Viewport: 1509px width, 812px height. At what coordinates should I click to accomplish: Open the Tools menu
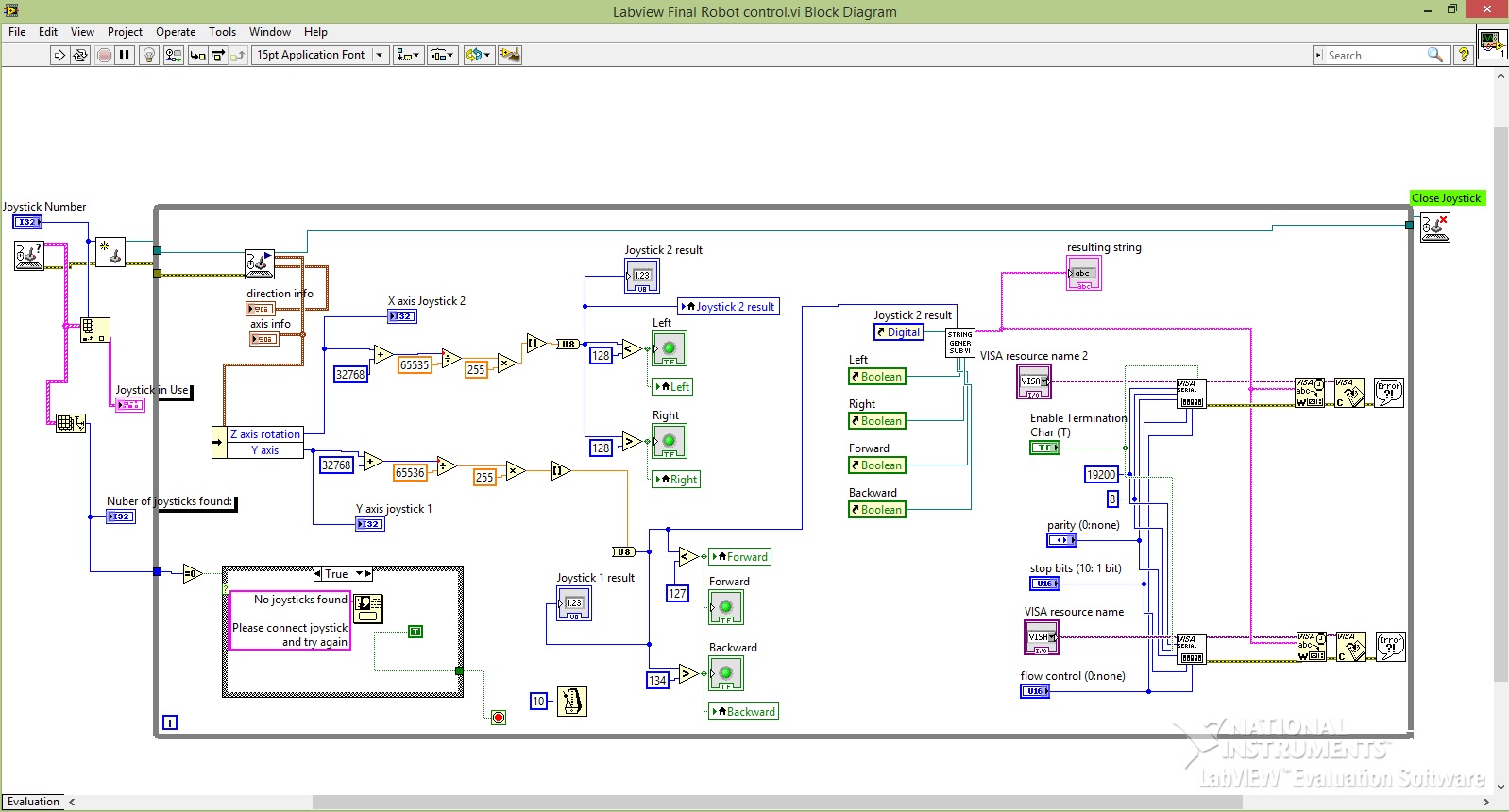coord(222,31)
